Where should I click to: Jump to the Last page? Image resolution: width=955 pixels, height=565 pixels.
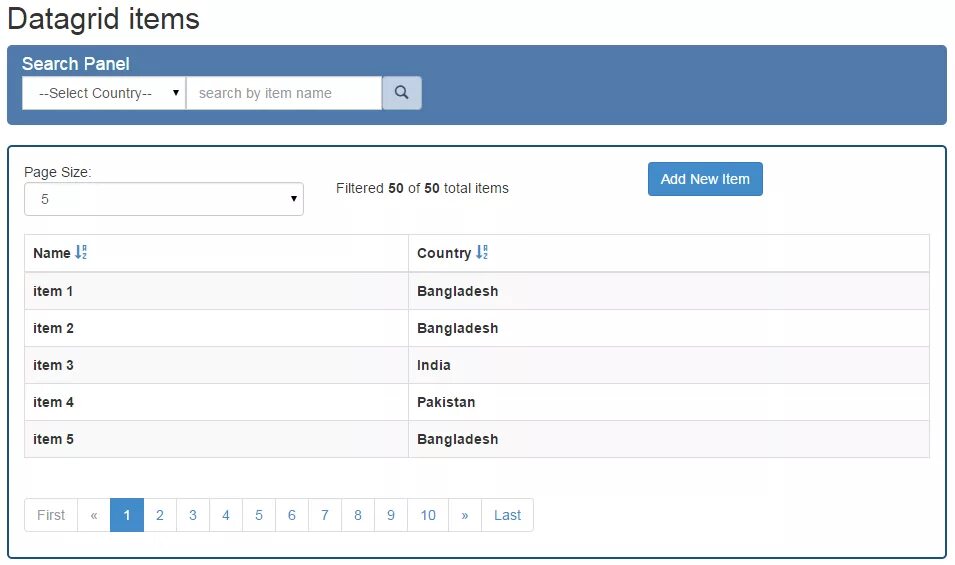pos(507,515)
